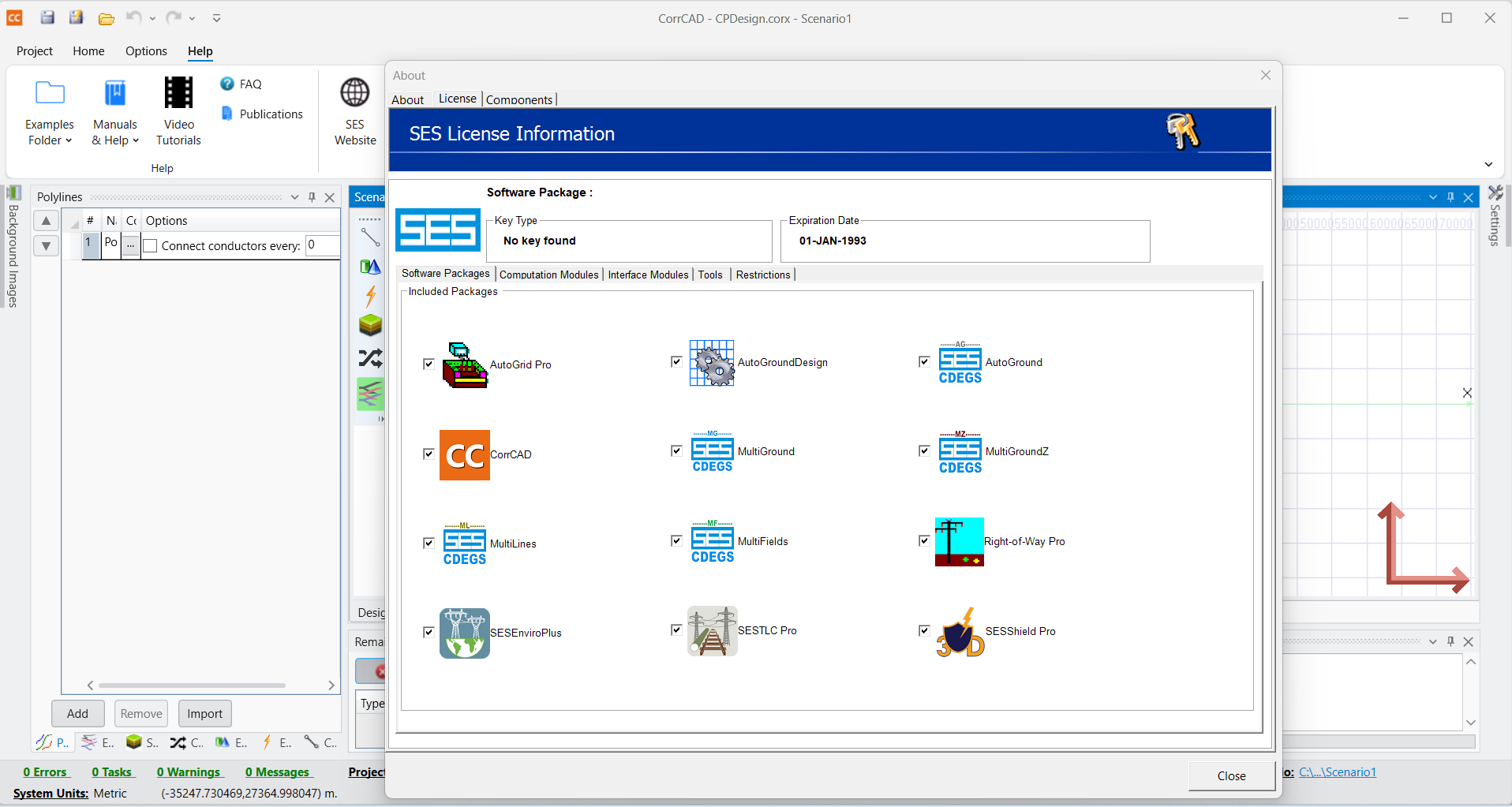Switch to the About tab in dialog
The height and width of the screenshot is (807, 1512).
[x=408, y=99]
